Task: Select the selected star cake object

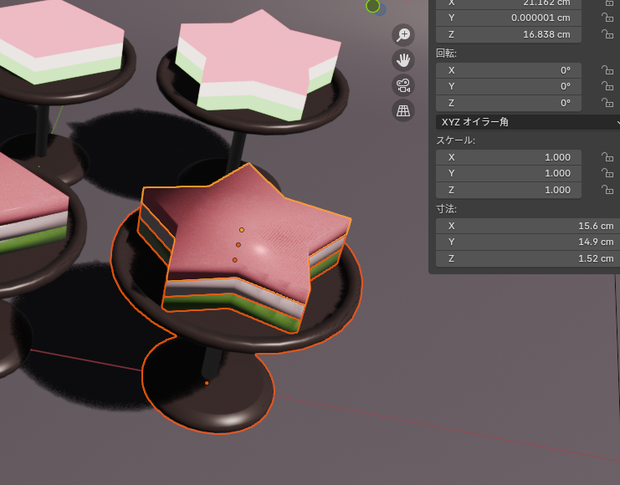Action: tap(245, 245)
